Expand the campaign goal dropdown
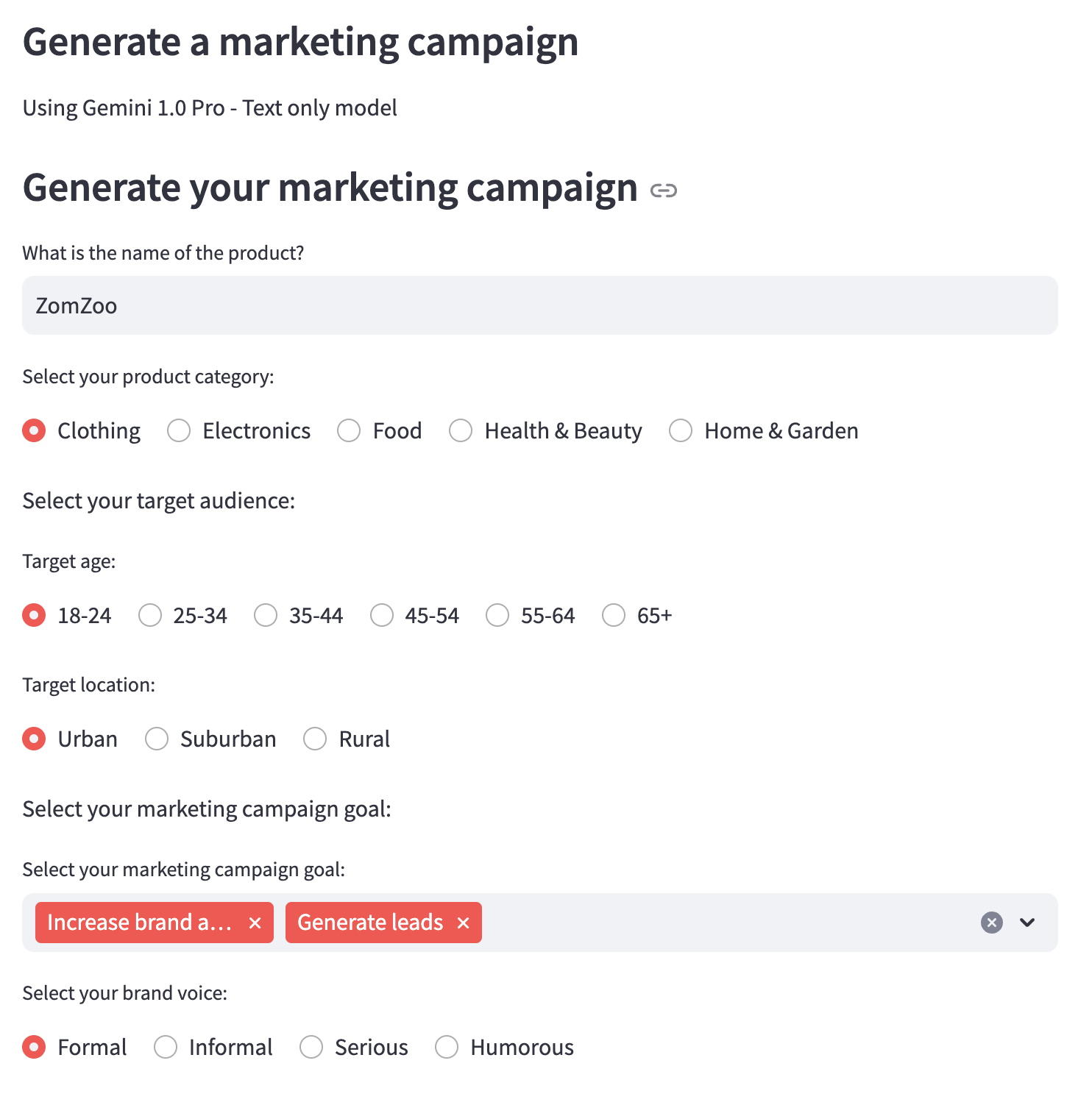1092x1105 pixels. [x=1027, y=923]
